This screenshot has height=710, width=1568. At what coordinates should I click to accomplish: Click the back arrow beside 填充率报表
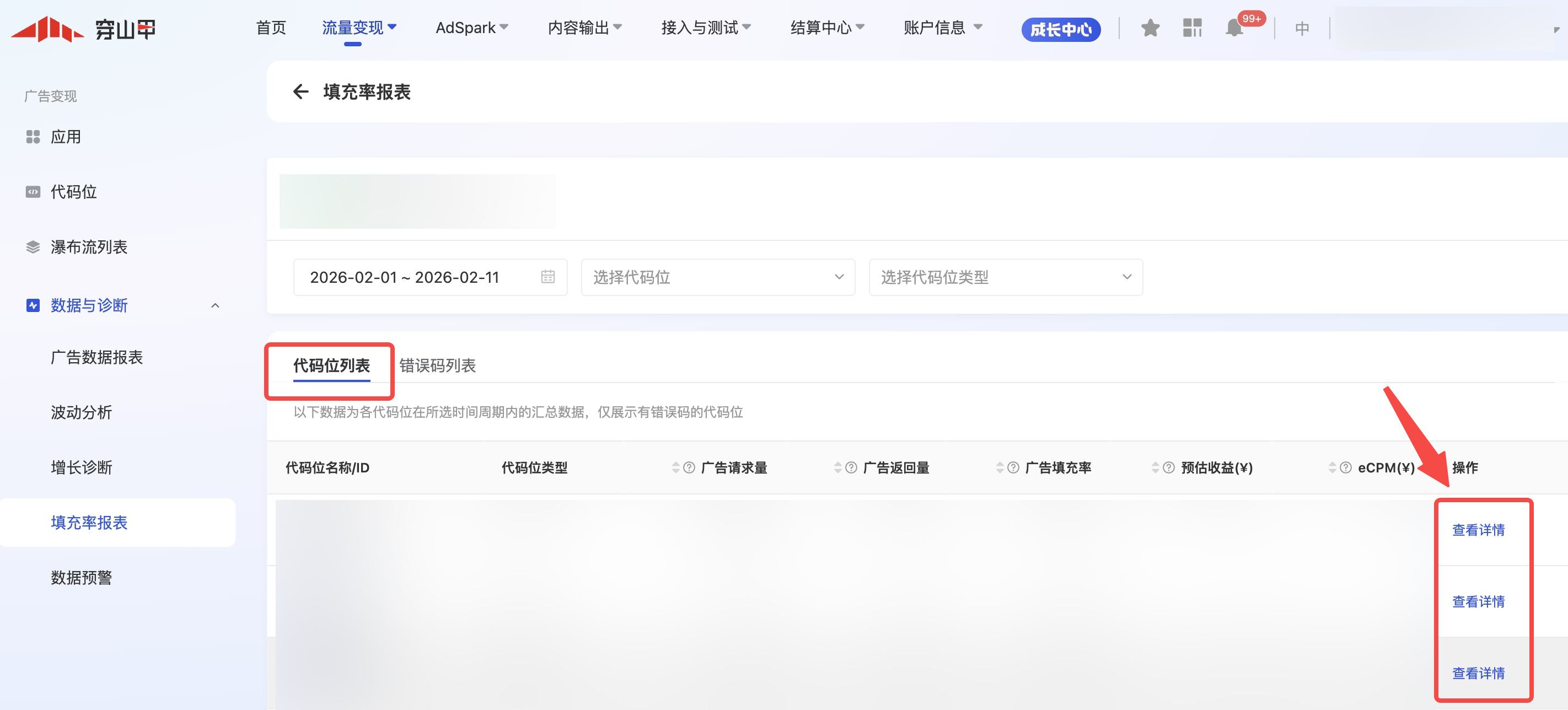[300, 92]
